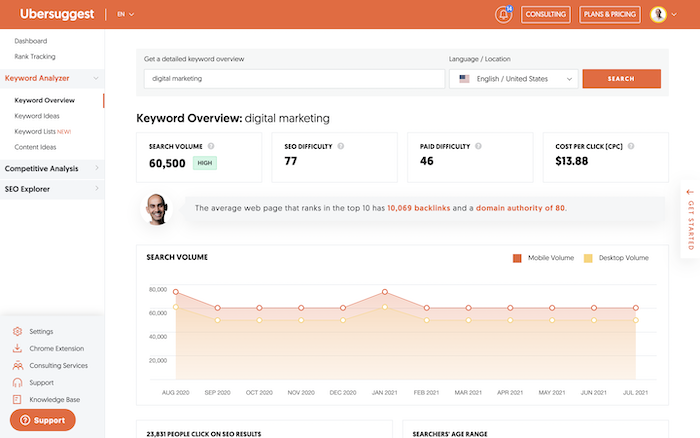Viewport: 700px width, 438px height.
Task: Click the keyword search input field
Action: 294,79
